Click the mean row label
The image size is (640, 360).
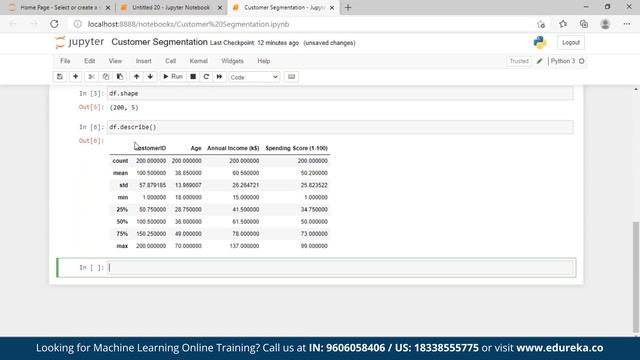[120, 173]
